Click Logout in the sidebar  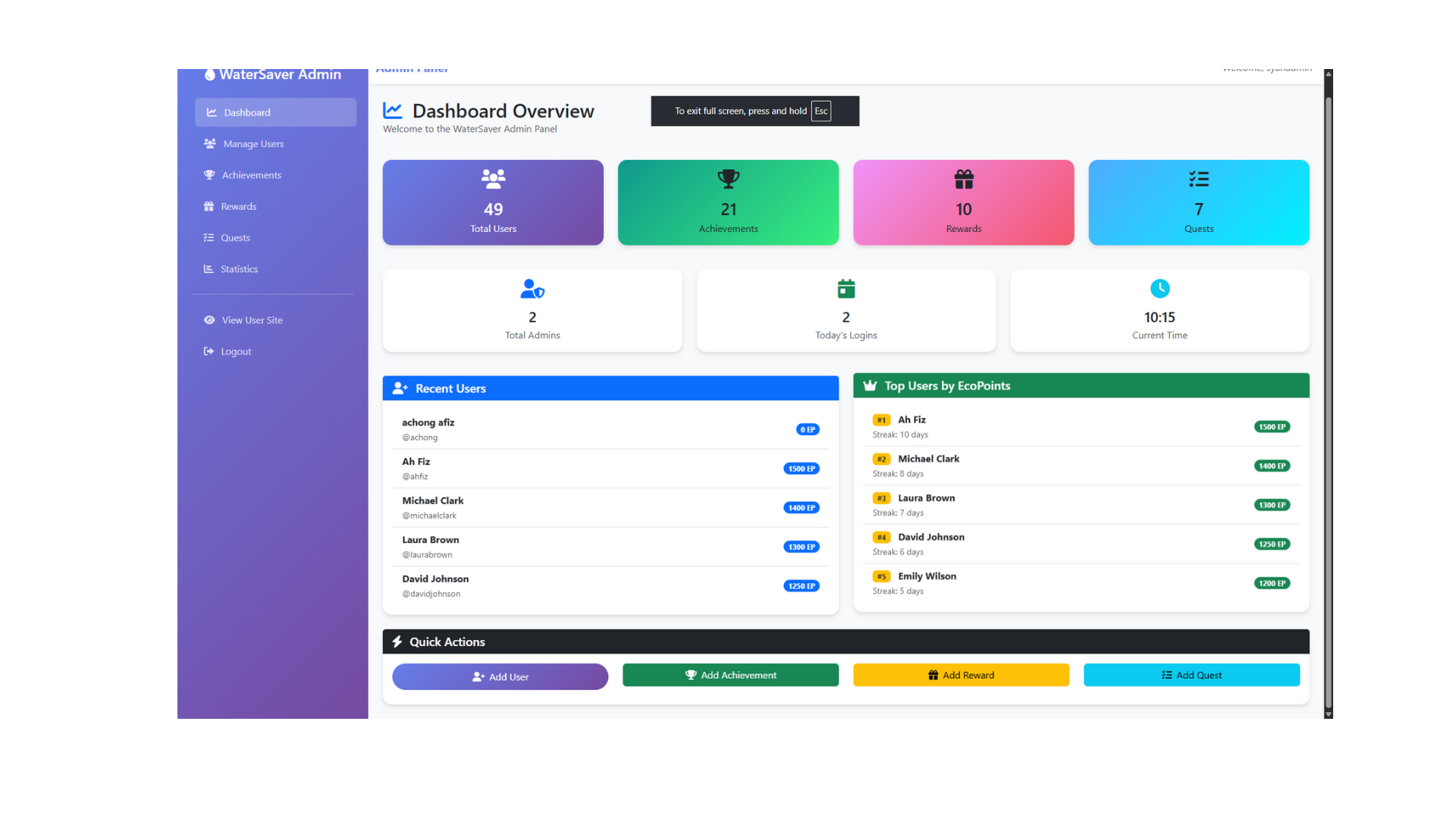[275, 351]
